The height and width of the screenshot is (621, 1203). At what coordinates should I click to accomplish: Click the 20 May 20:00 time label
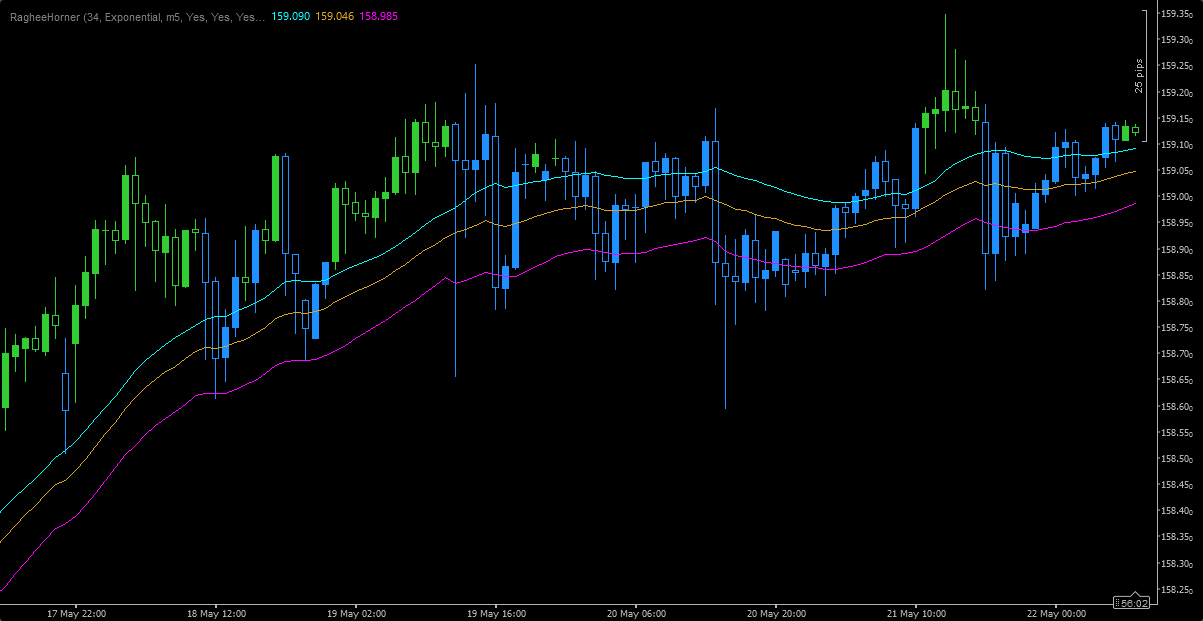[778, 613]
